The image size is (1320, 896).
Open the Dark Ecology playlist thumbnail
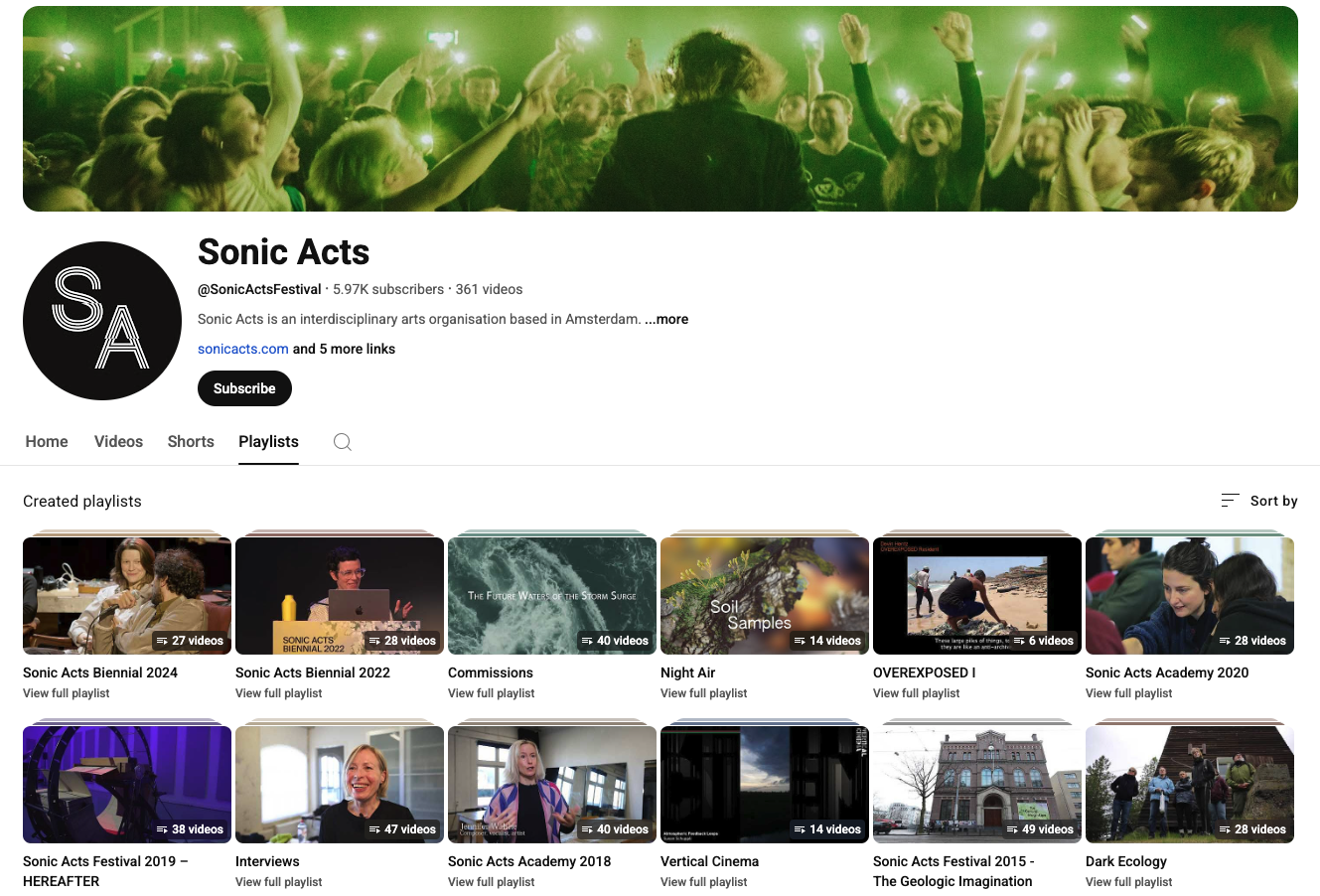click(1190, 785)
